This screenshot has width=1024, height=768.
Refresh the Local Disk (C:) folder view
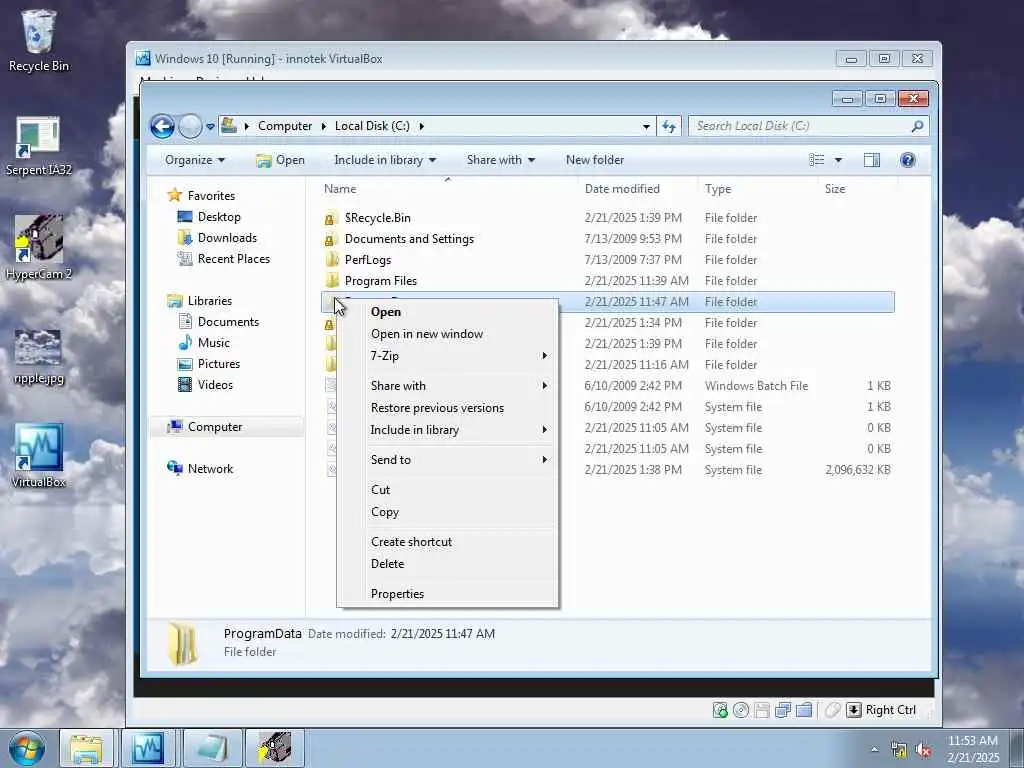[669, 126]
